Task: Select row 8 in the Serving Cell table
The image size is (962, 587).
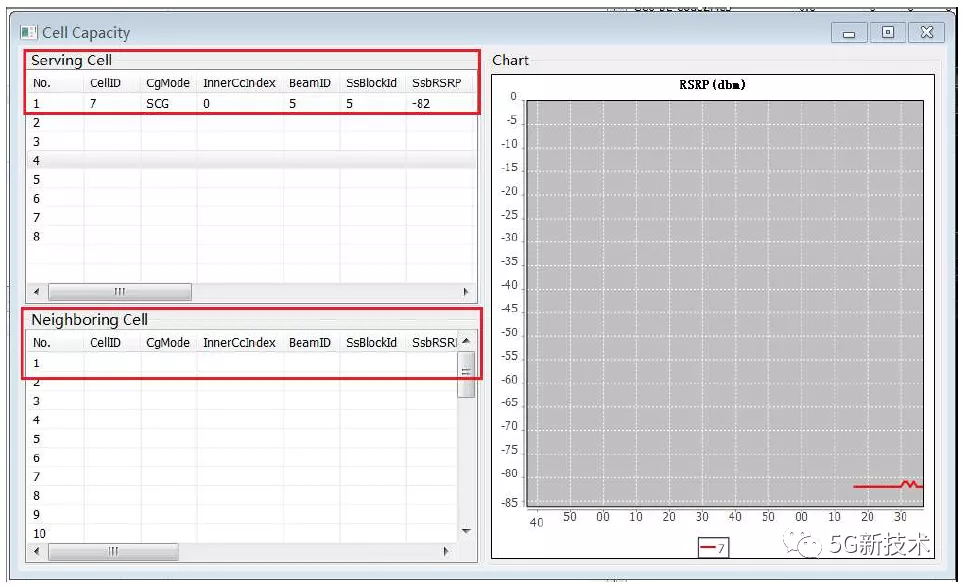Action: pos(251,237)
